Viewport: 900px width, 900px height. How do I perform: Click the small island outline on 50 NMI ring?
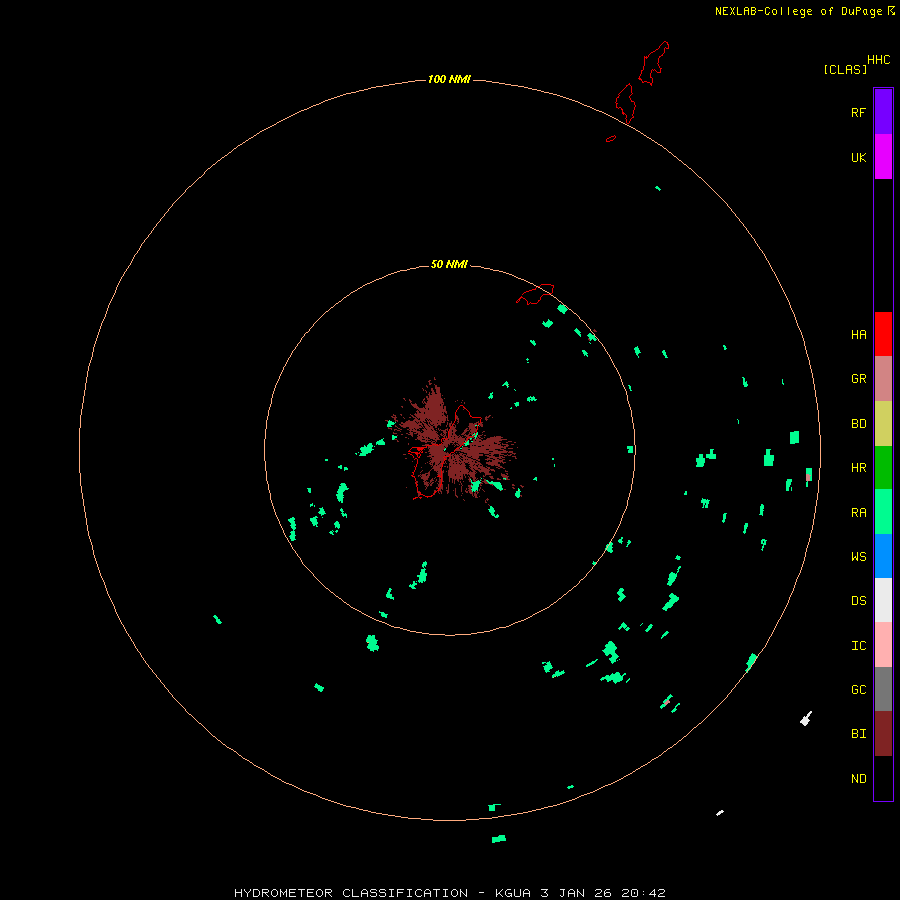tap(535, 293)
